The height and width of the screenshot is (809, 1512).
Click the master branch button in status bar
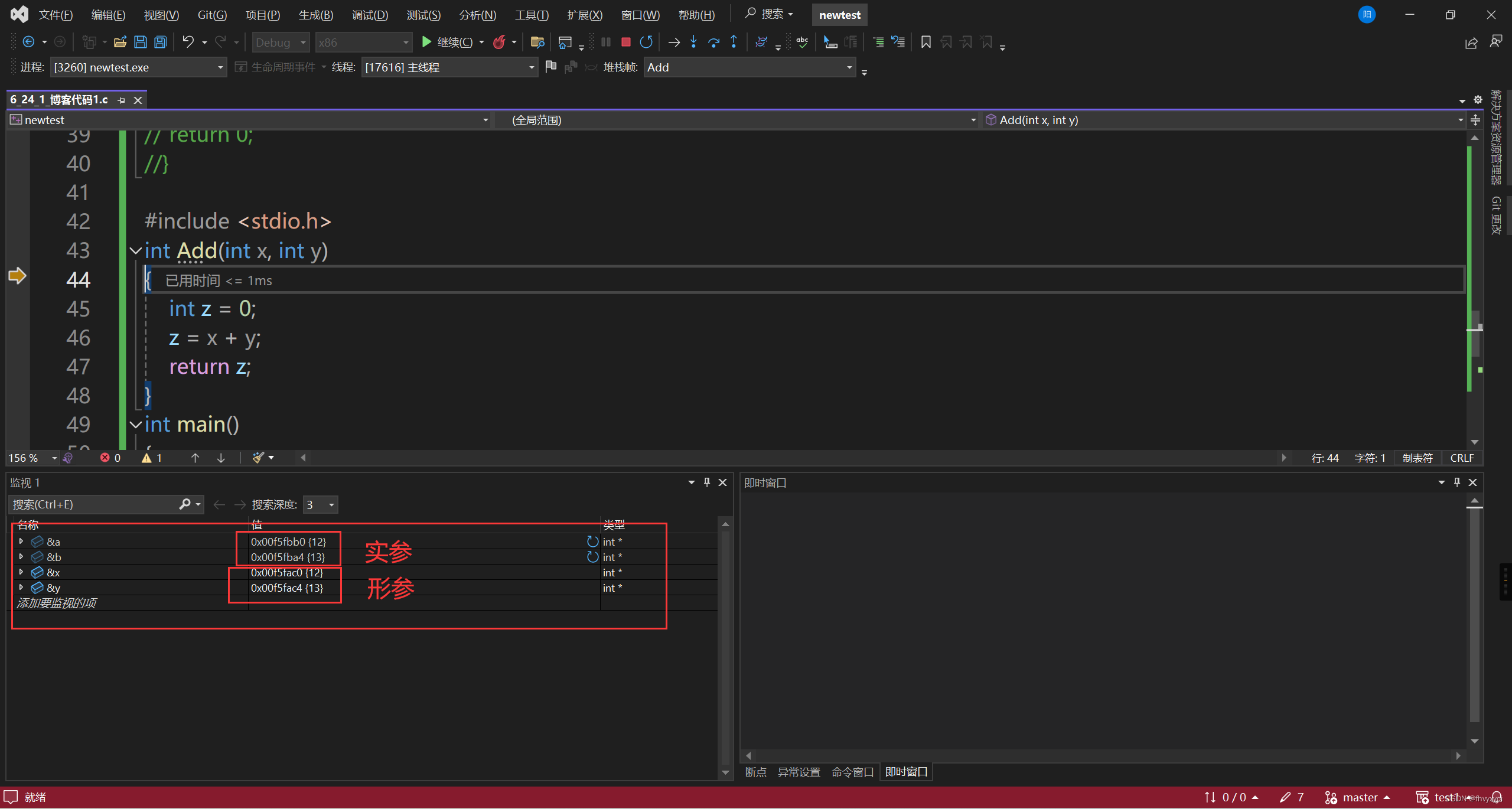pos(1357,797)
